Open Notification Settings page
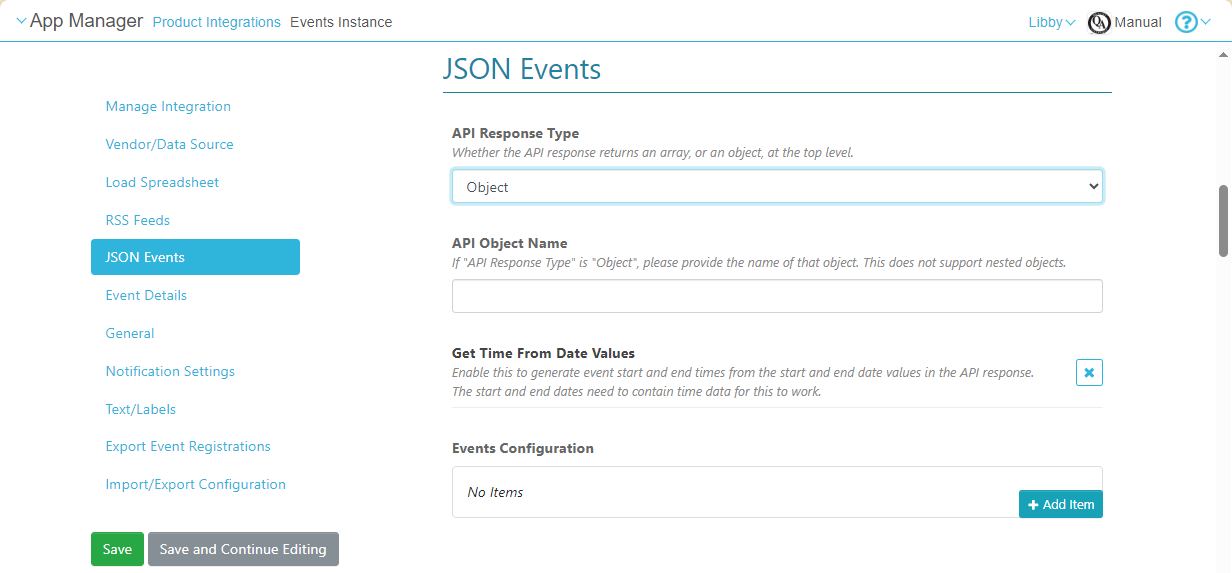The image size is (1232, 573). point(170,371)
